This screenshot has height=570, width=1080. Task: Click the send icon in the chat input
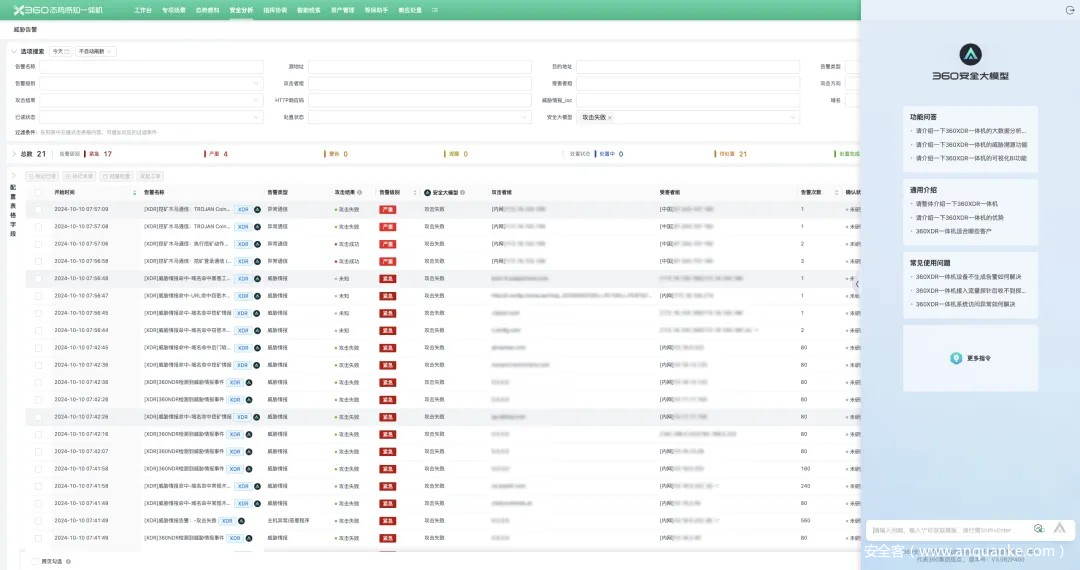click(x=1059, y=528)
